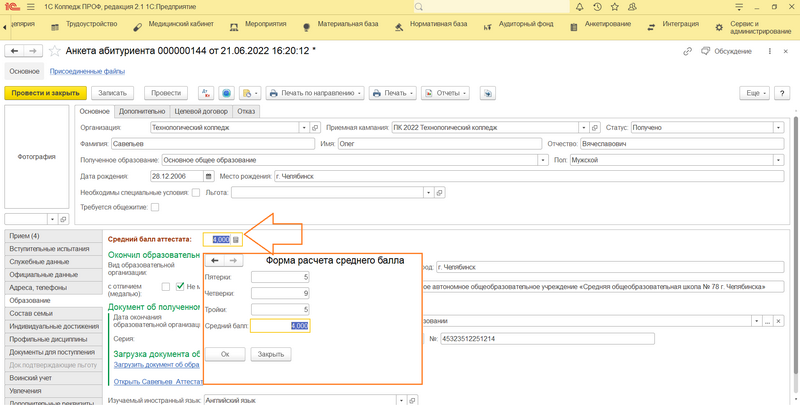Viewport: 800px width, 411px height.
Task: Open the calculator icon in average score field
Action: pos(236,239)
